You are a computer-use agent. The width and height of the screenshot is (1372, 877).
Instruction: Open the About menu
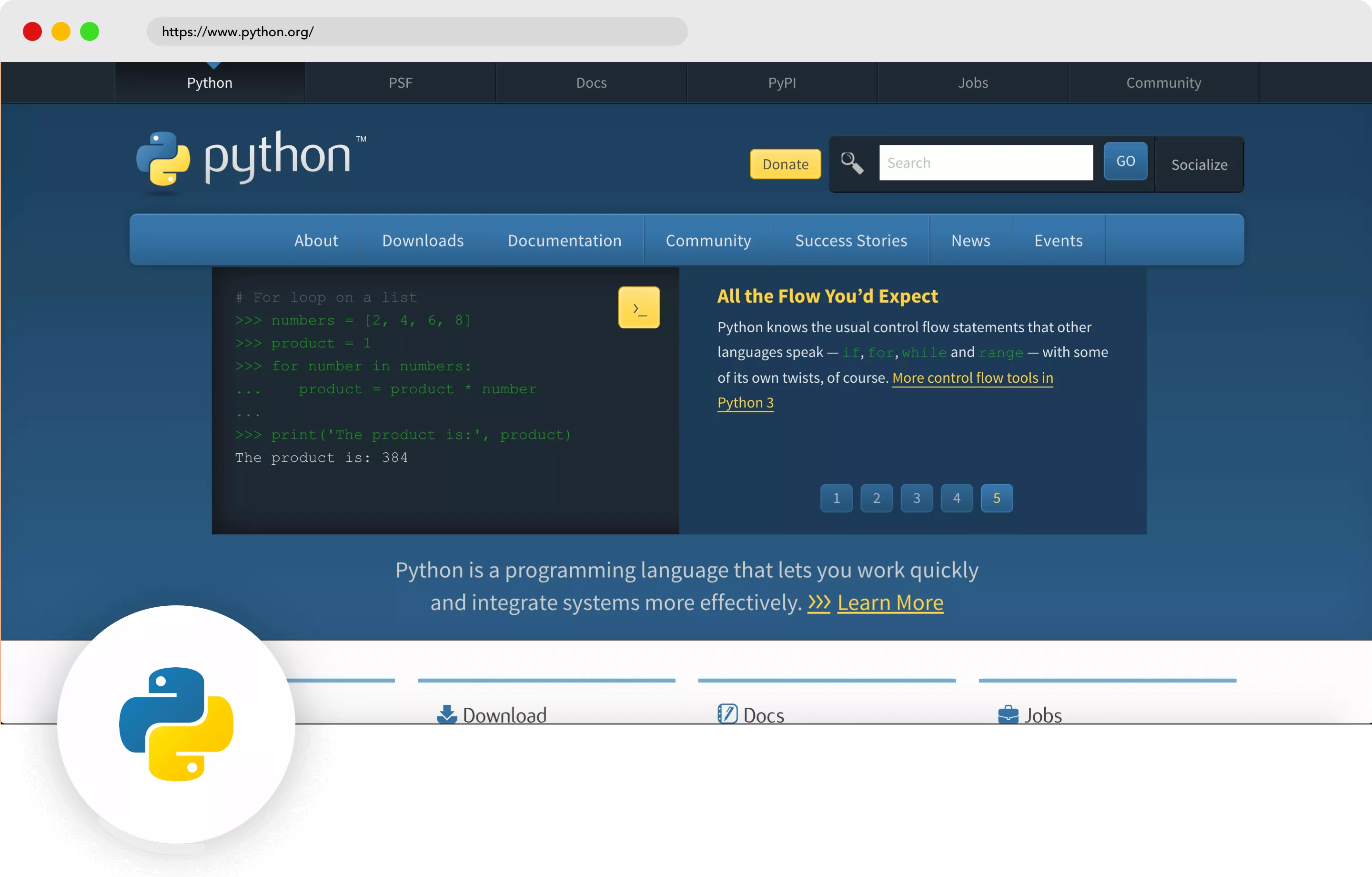pyautogui.click(x=316, y=240)
